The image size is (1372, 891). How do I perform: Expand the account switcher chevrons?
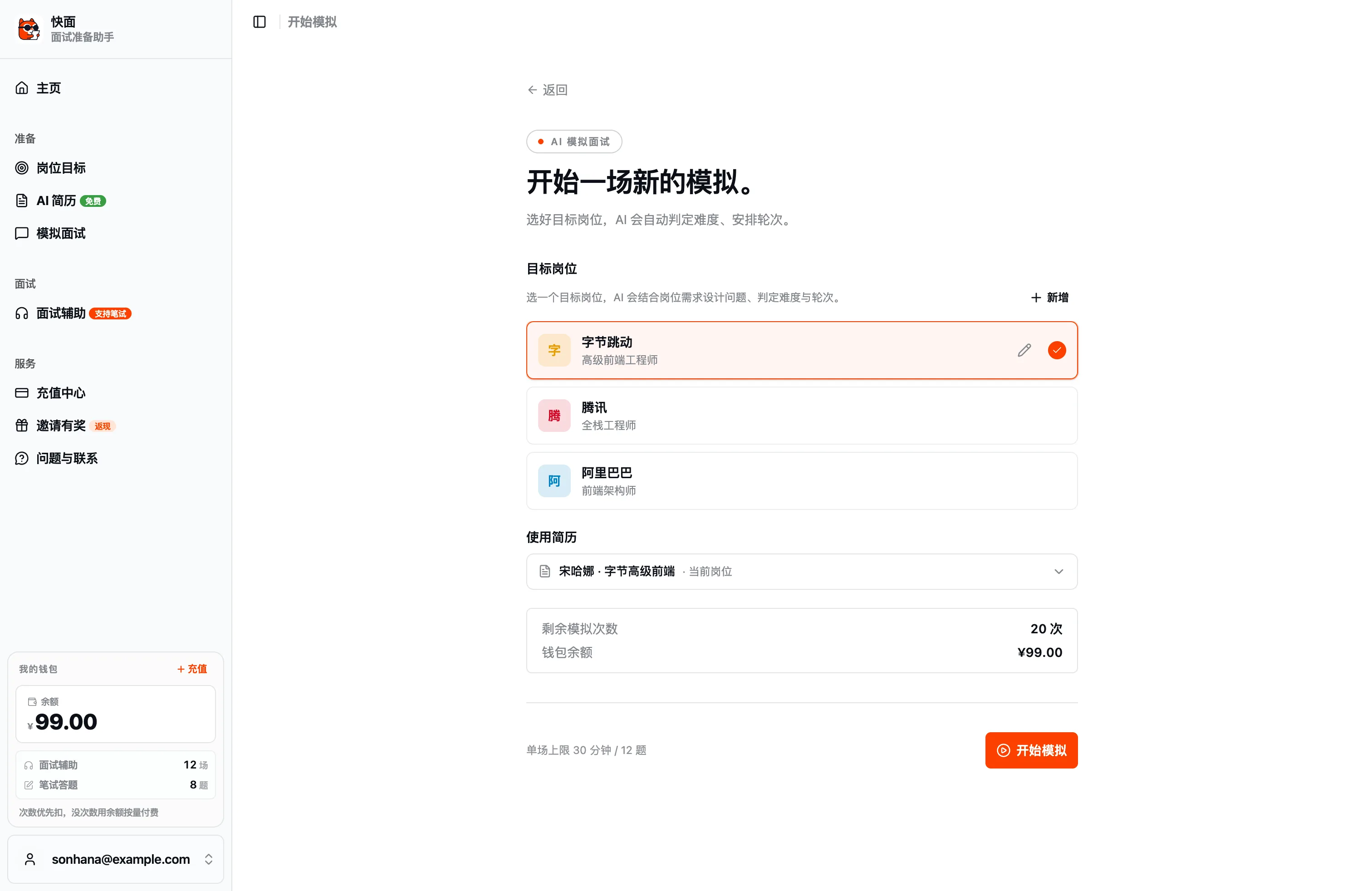pos(209,859)
